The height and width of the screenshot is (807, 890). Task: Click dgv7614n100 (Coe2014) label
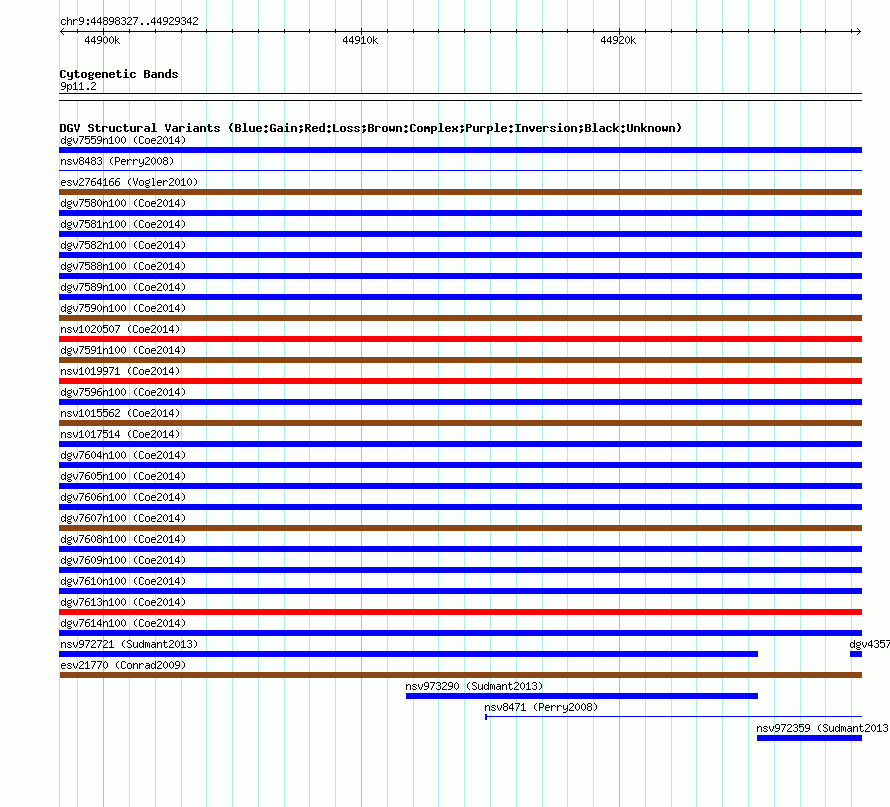point(123,623)
